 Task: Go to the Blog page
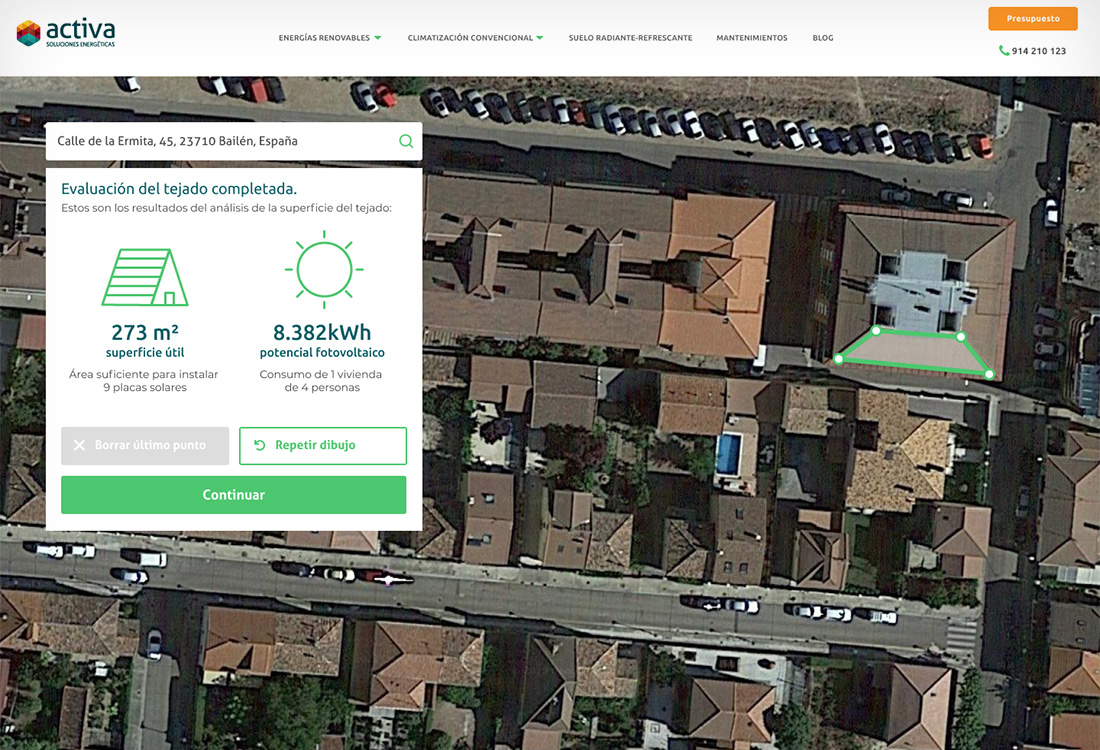(822, 38)
